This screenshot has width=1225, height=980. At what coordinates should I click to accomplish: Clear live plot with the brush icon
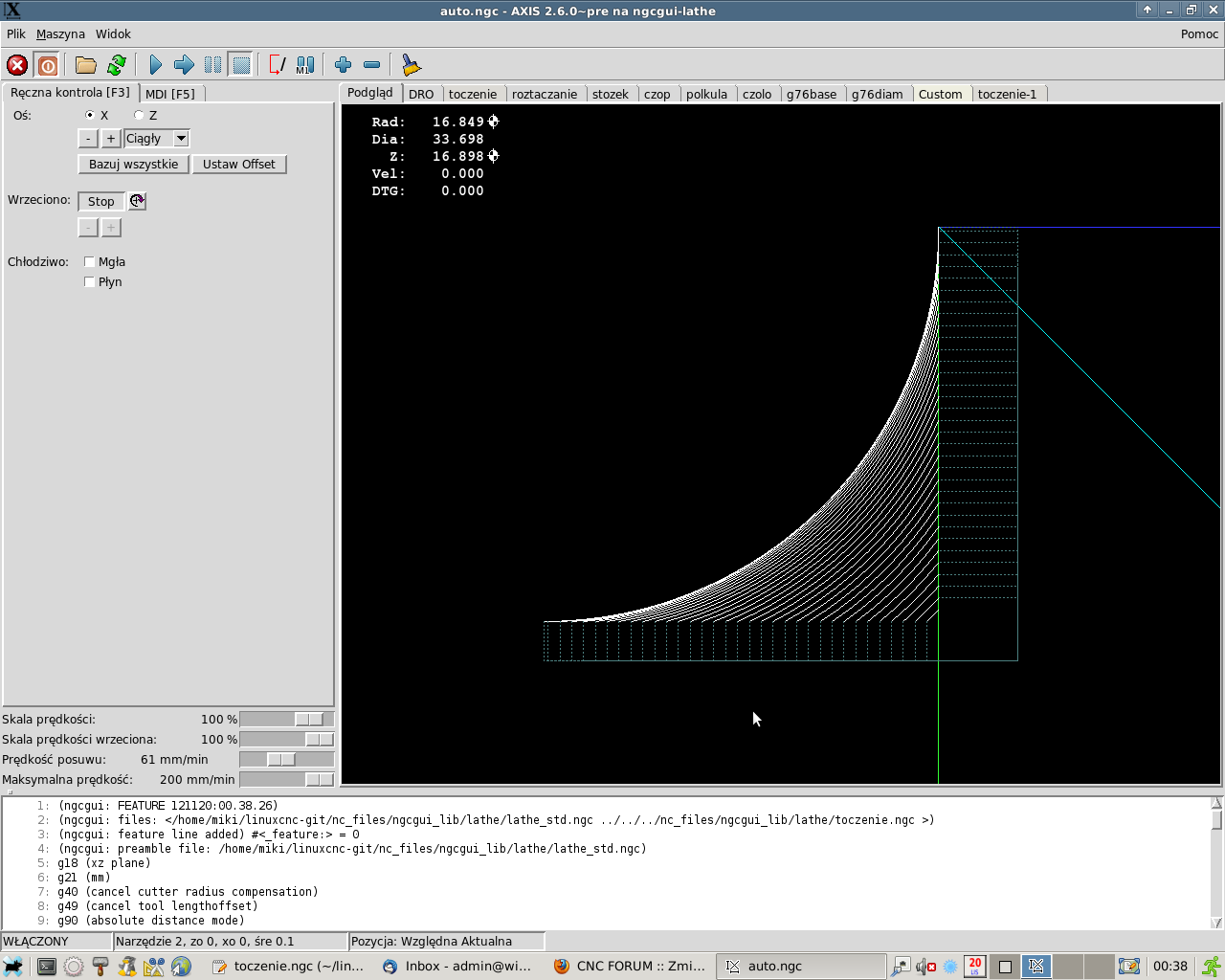point(411,65)
